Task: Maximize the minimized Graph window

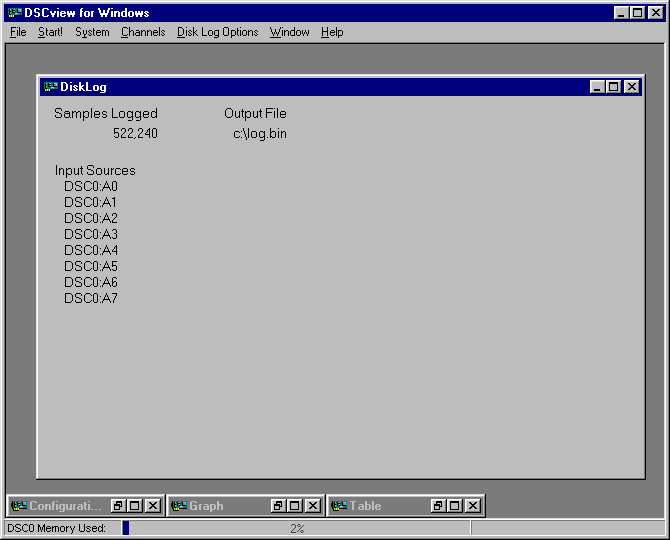Action: tap(294, 506)
